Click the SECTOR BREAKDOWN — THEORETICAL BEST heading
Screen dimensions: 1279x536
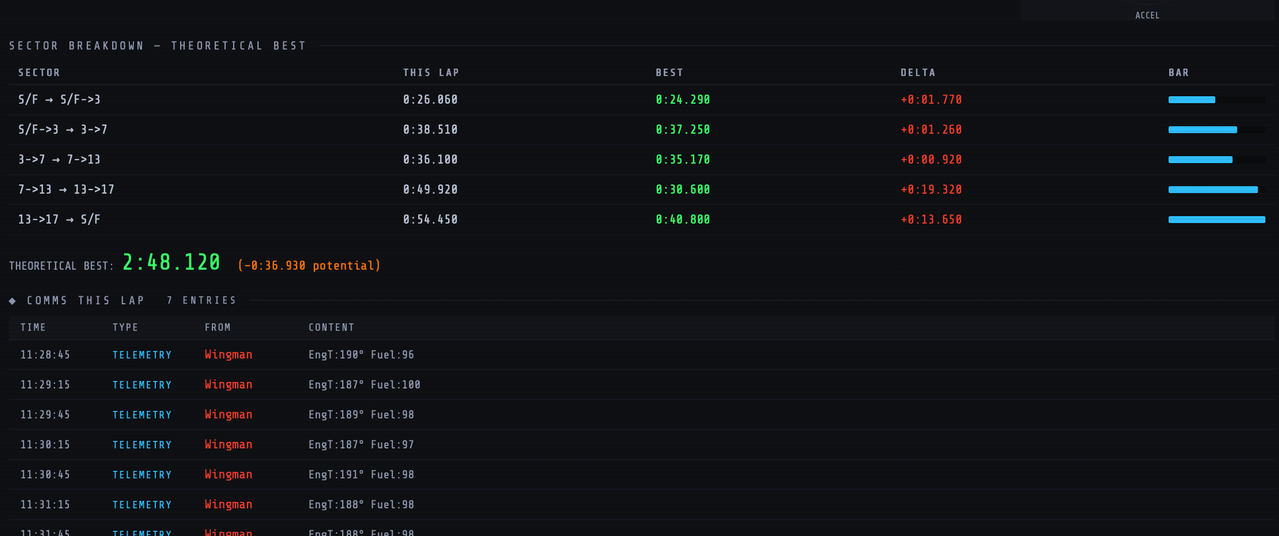pos(158,46)
